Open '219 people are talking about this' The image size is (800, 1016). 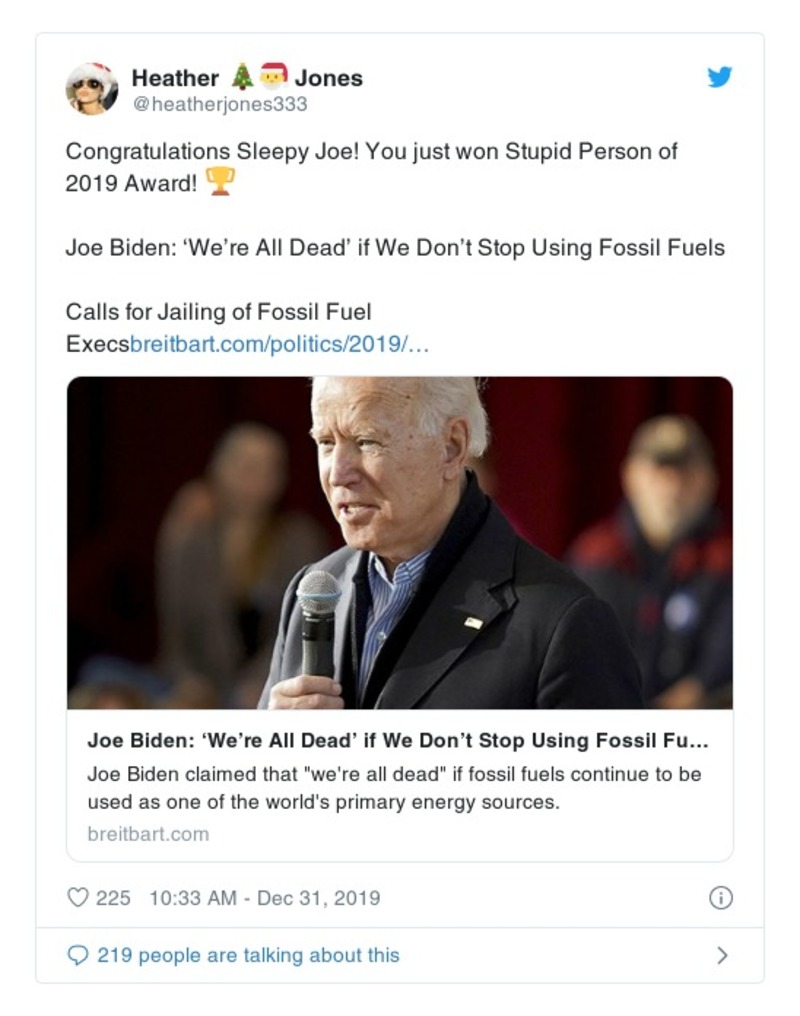(247, 955)
